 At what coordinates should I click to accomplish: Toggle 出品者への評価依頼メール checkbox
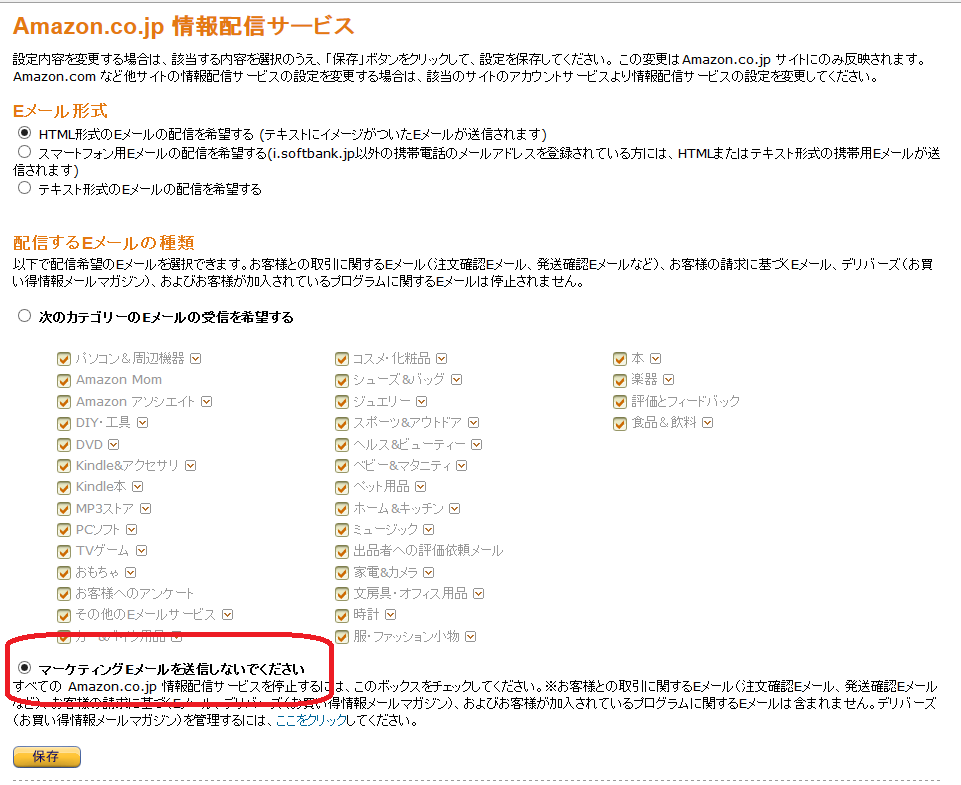(342, 552)
